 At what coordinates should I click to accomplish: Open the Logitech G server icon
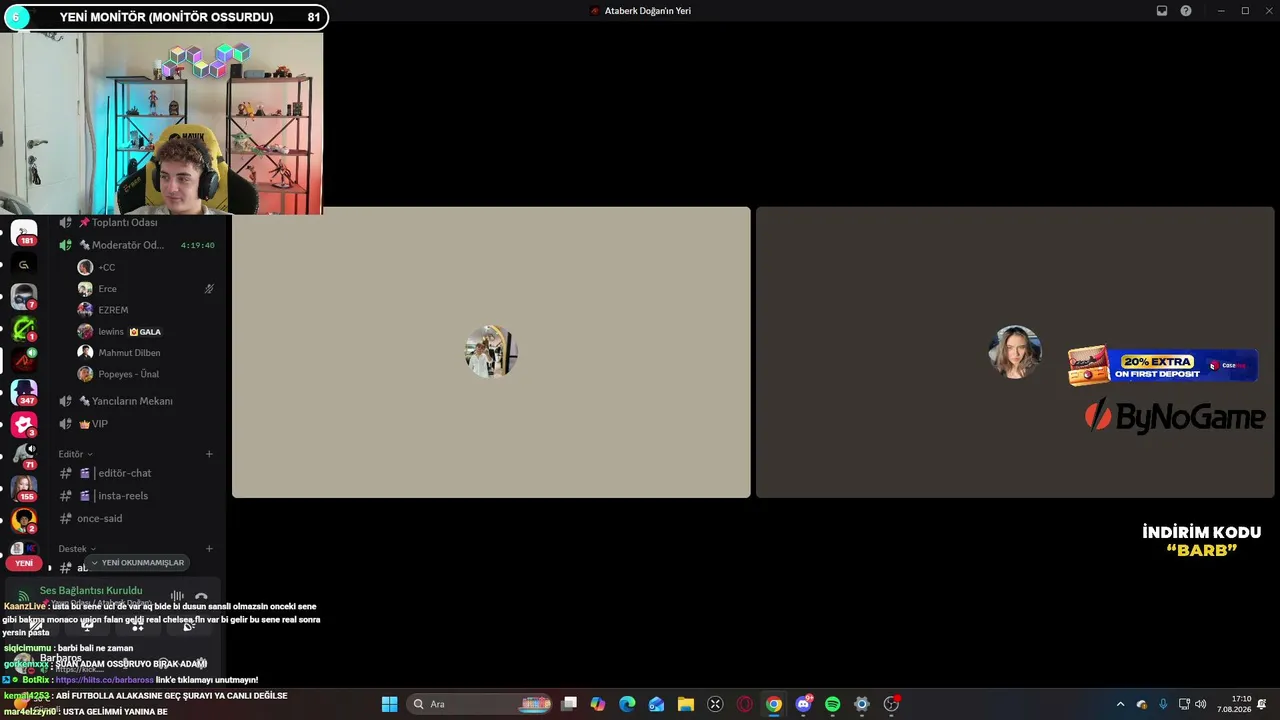[24, 264]
